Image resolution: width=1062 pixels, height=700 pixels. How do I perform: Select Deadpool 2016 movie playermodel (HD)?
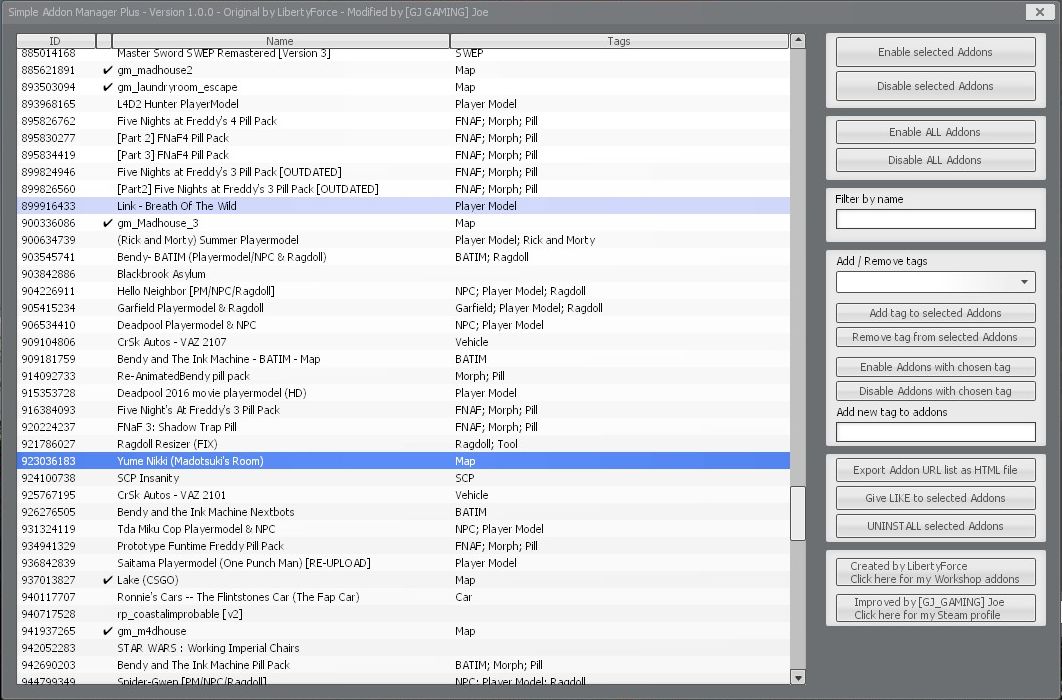[x=403, y=393]
